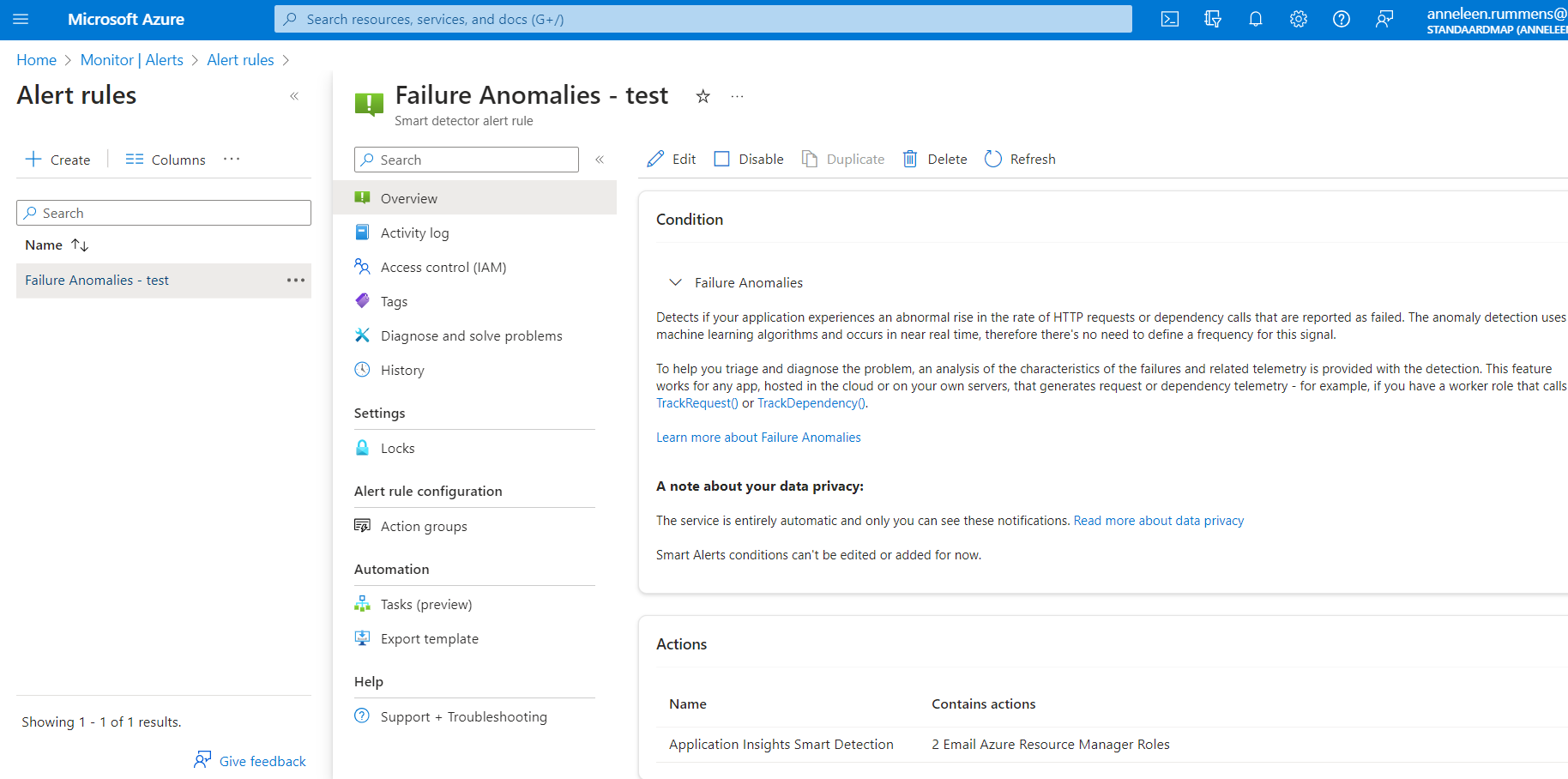Open the notifications bell

coord(1256,19)
